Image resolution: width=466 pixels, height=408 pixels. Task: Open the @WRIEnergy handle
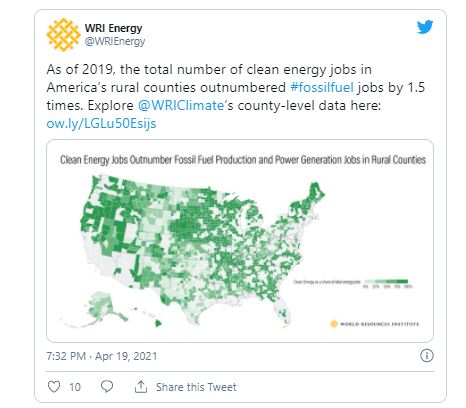pyautogui.click(x=115, y=41)
